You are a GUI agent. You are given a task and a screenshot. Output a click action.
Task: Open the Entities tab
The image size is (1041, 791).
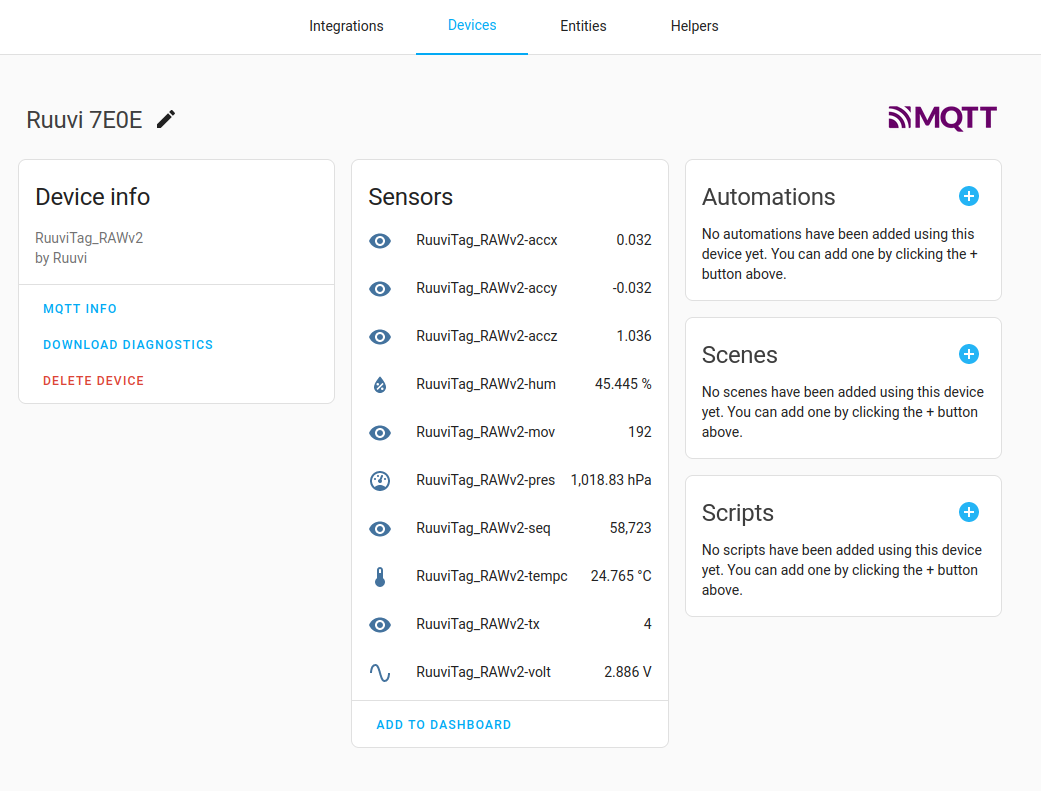click(x=583, y=26)
